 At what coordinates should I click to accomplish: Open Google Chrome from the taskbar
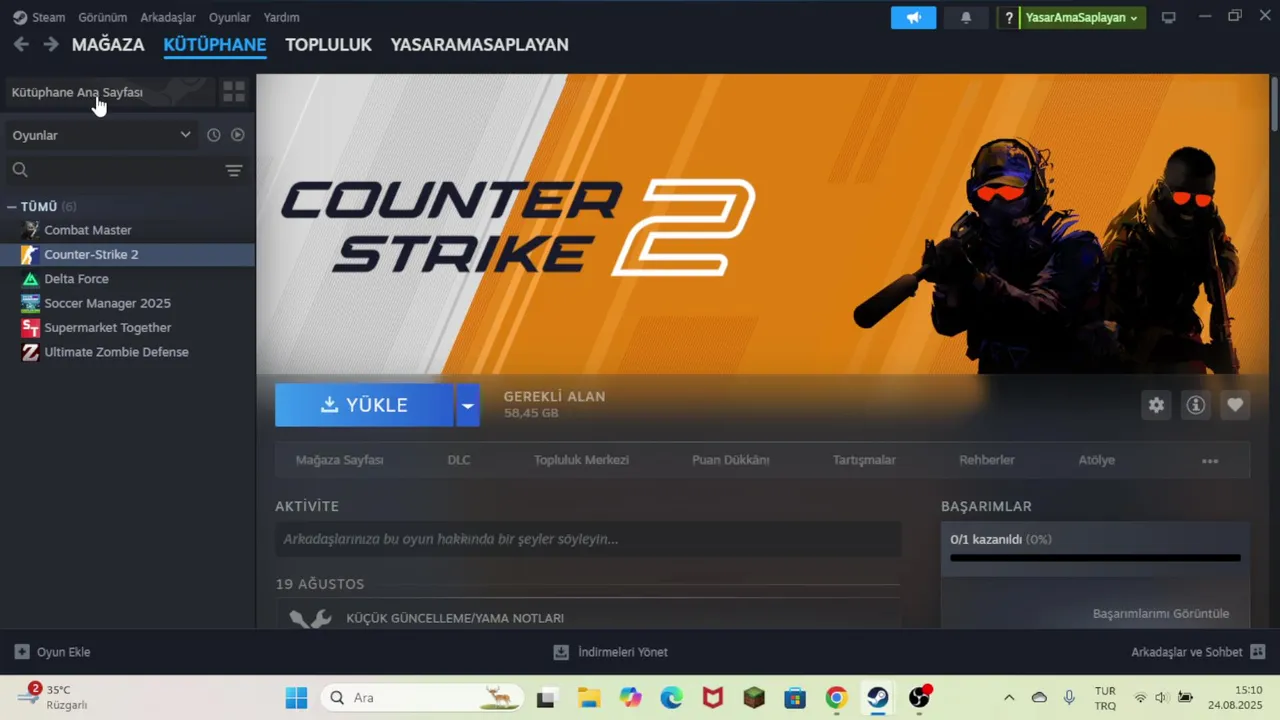(x=836, y=697)
